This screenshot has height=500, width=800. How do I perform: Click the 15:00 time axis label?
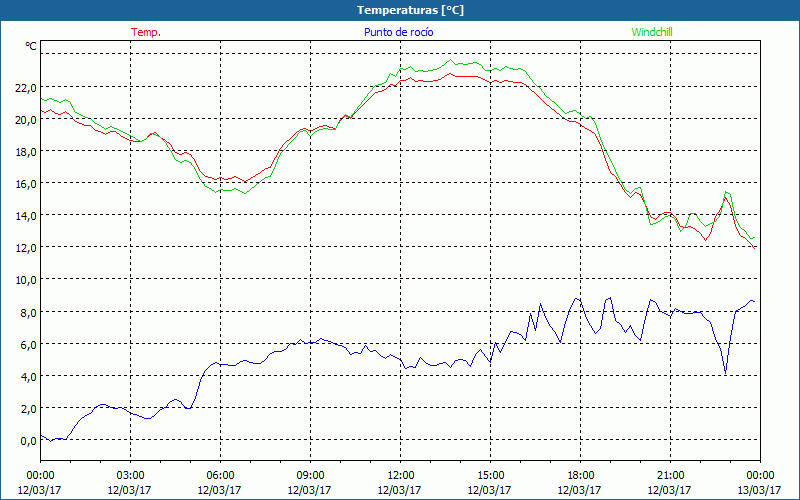490,476
